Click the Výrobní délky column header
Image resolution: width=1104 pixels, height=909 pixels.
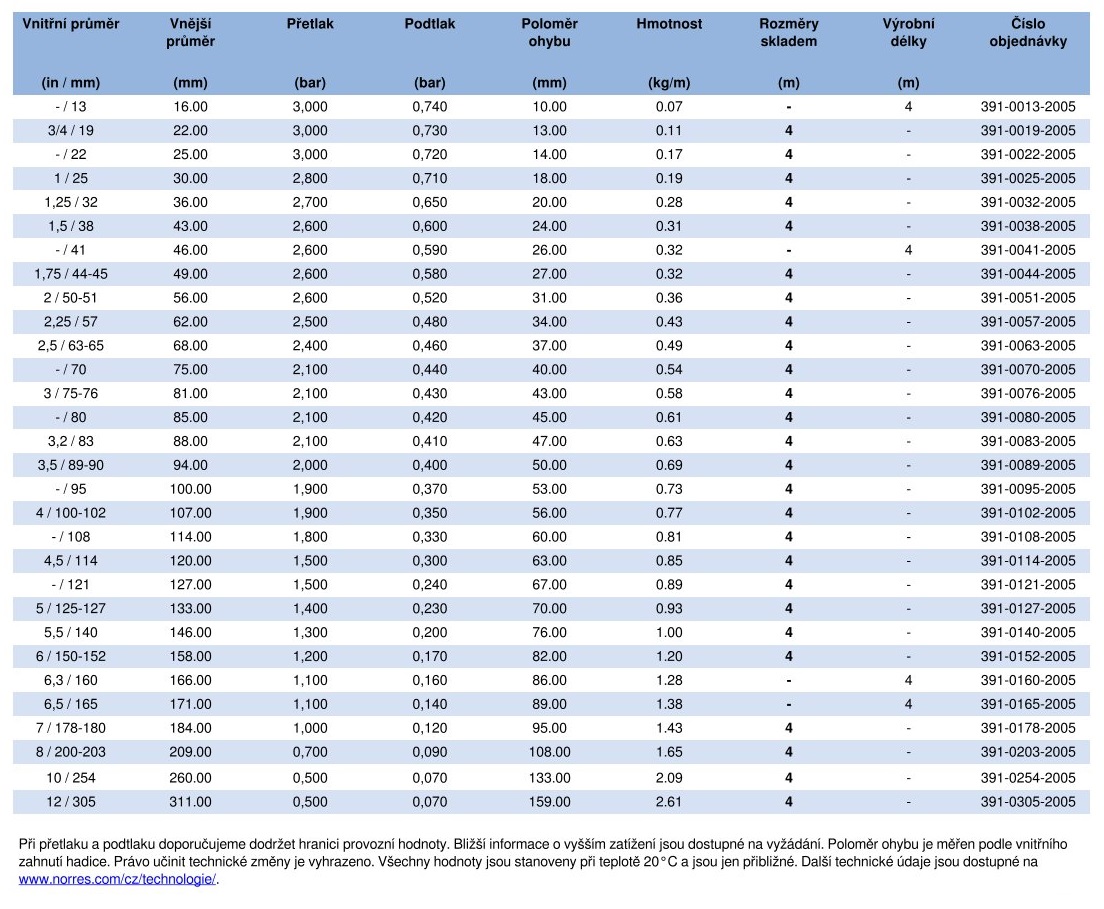[908, 32]
